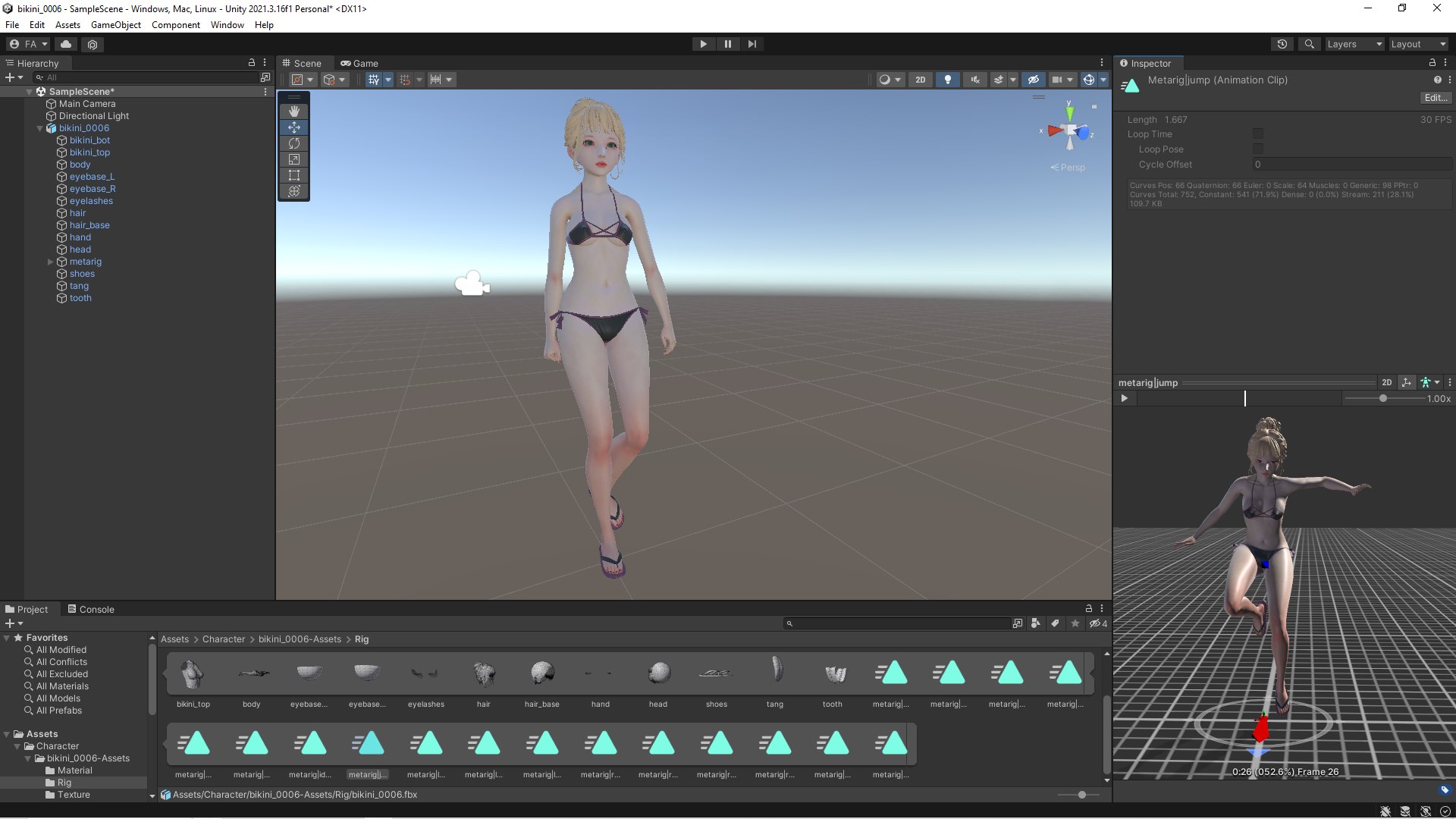Open the version control icon

(x=93, y=44)
